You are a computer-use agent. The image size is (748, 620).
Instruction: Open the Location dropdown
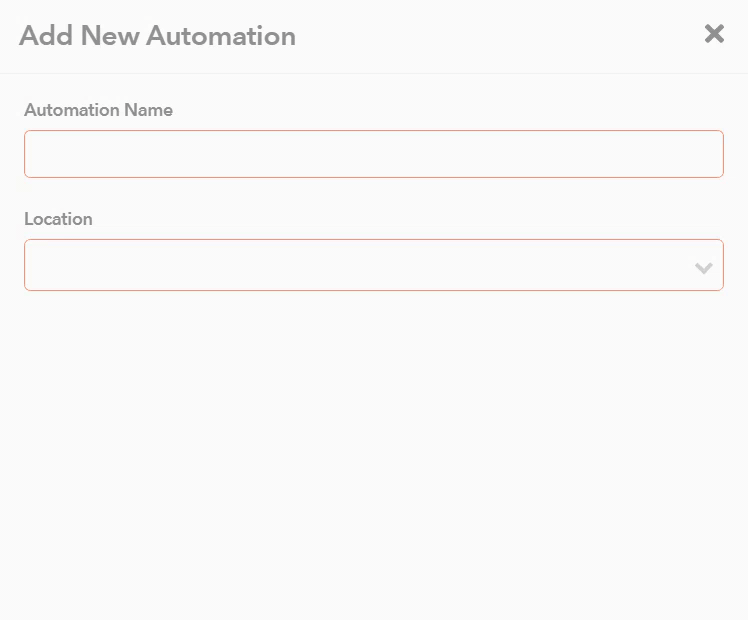point(373,265)
